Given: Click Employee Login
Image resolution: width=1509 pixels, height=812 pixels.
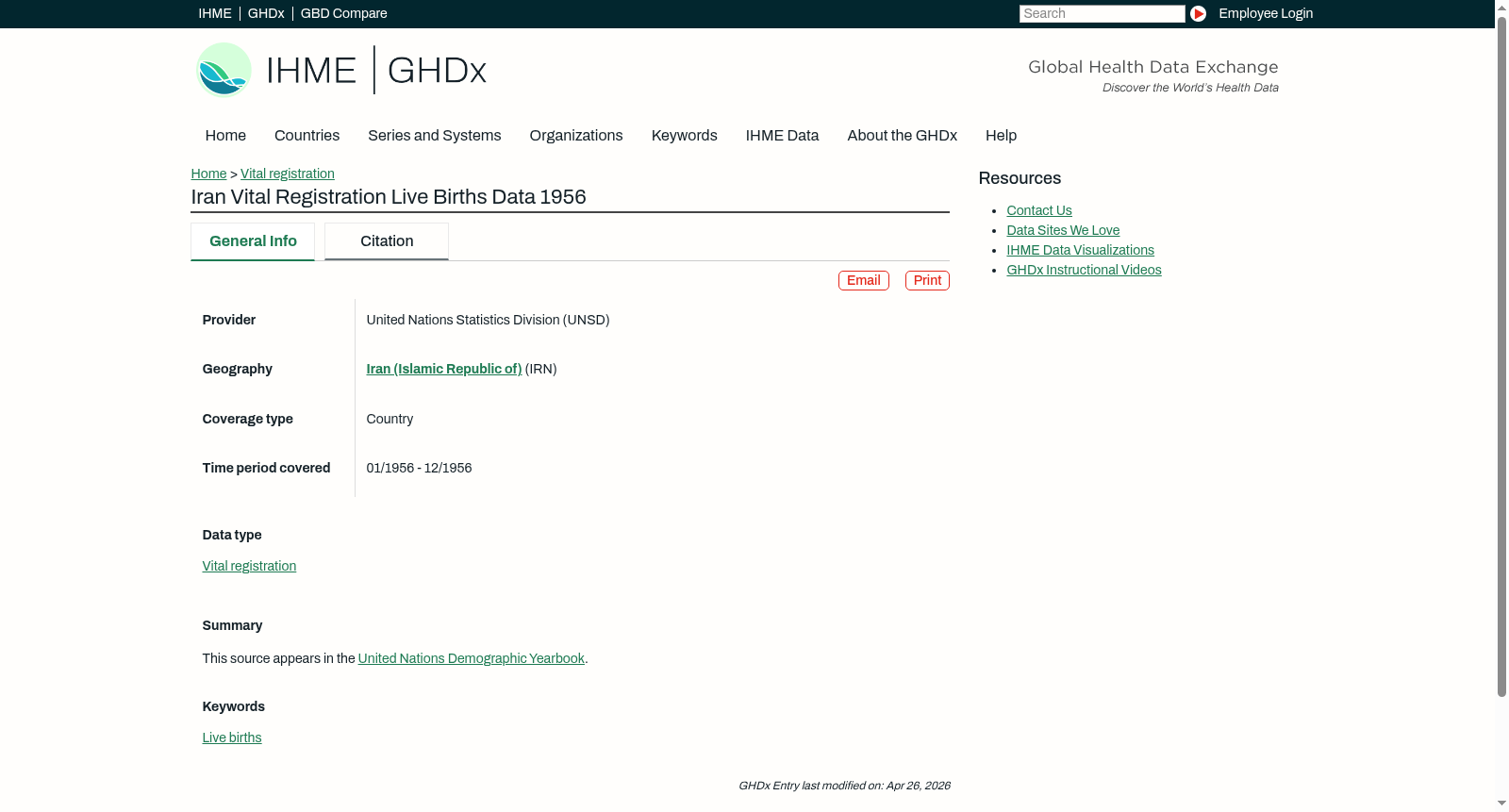Looking at the screenshot, I should [x=1266, y=13].
